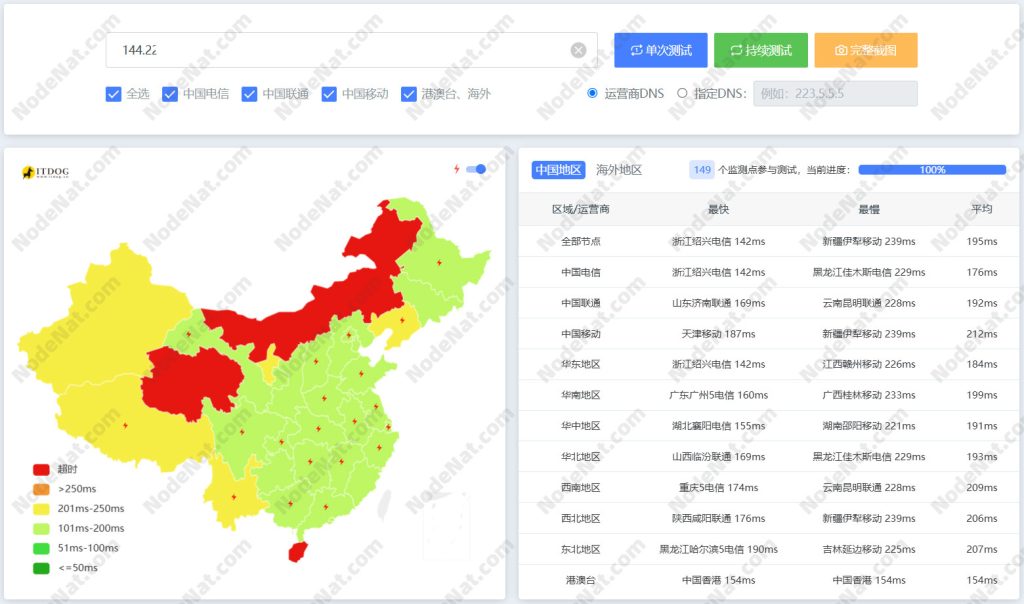Select the 华南地区 row label
1024x604 pixels.
581,395
